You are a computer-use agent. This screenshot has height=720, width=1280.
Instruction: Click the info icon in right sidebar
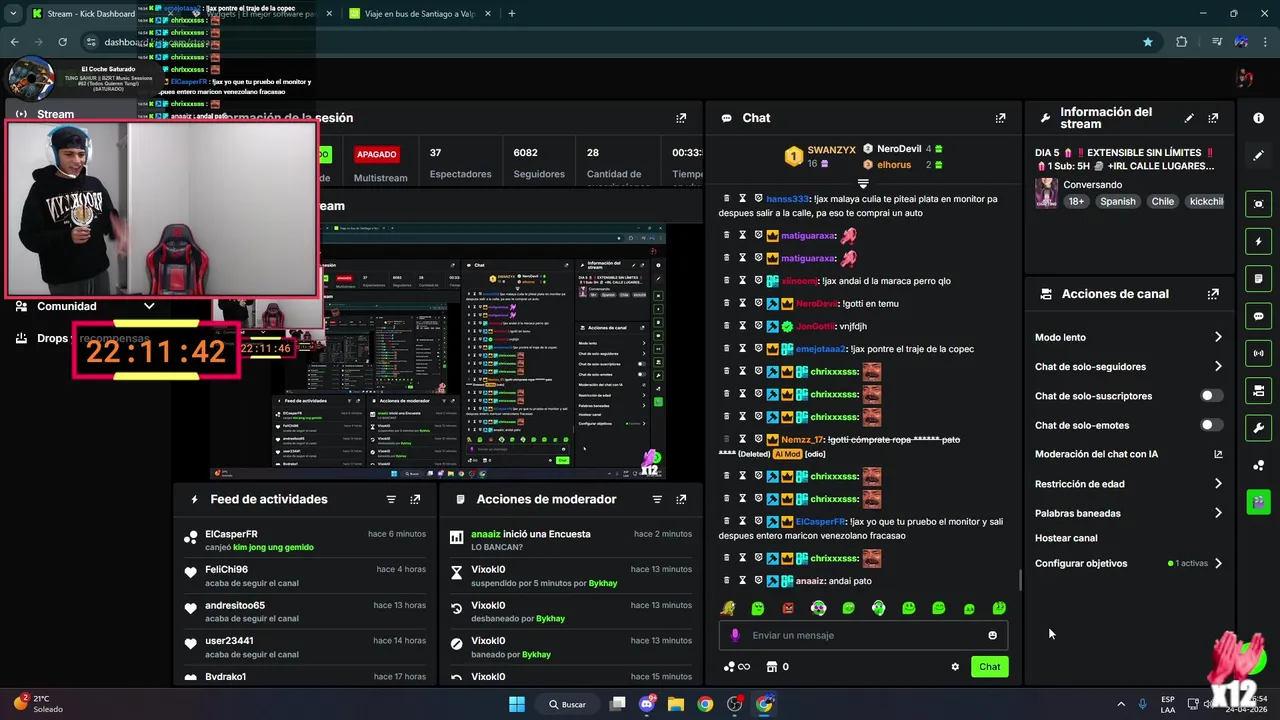tap(1258, 118)
